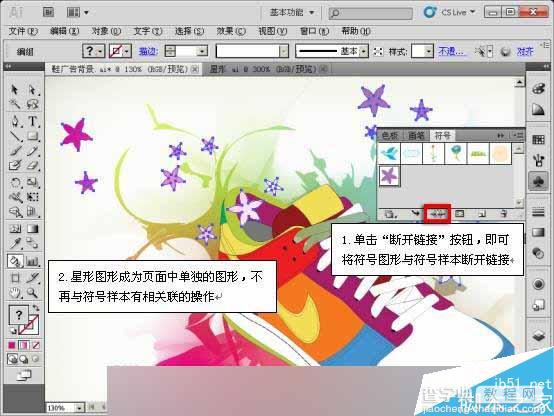Select the Artboard tool

pyautogui.click(x=14, y=278)
